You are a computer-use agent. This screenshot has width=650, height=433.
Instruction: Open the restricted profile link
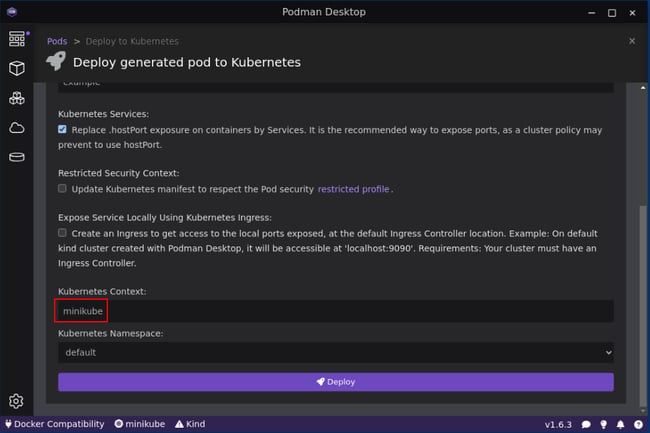click(x=353, y=189)
